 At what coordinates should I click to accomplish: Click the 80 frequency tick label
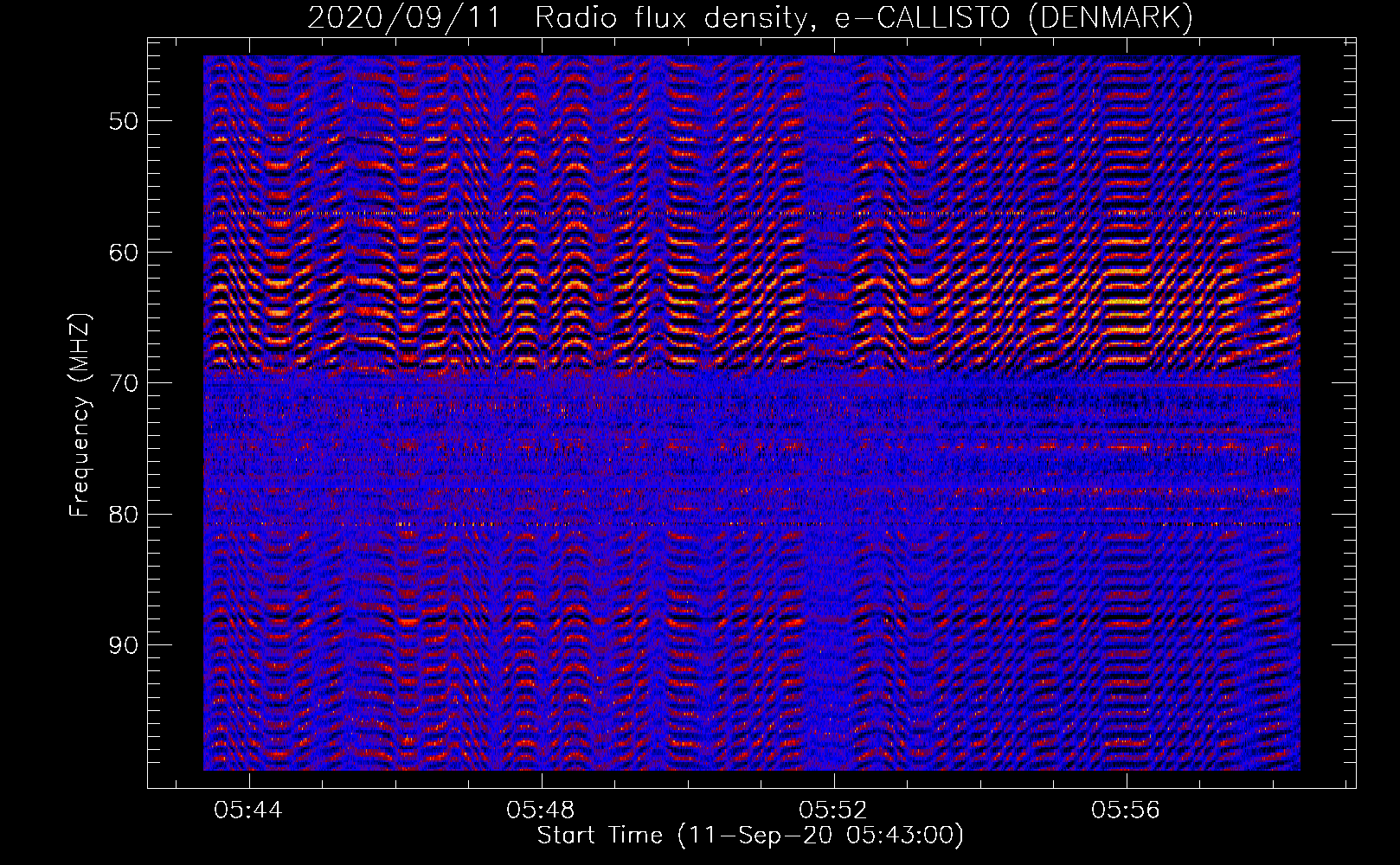[x=124, y=515]
